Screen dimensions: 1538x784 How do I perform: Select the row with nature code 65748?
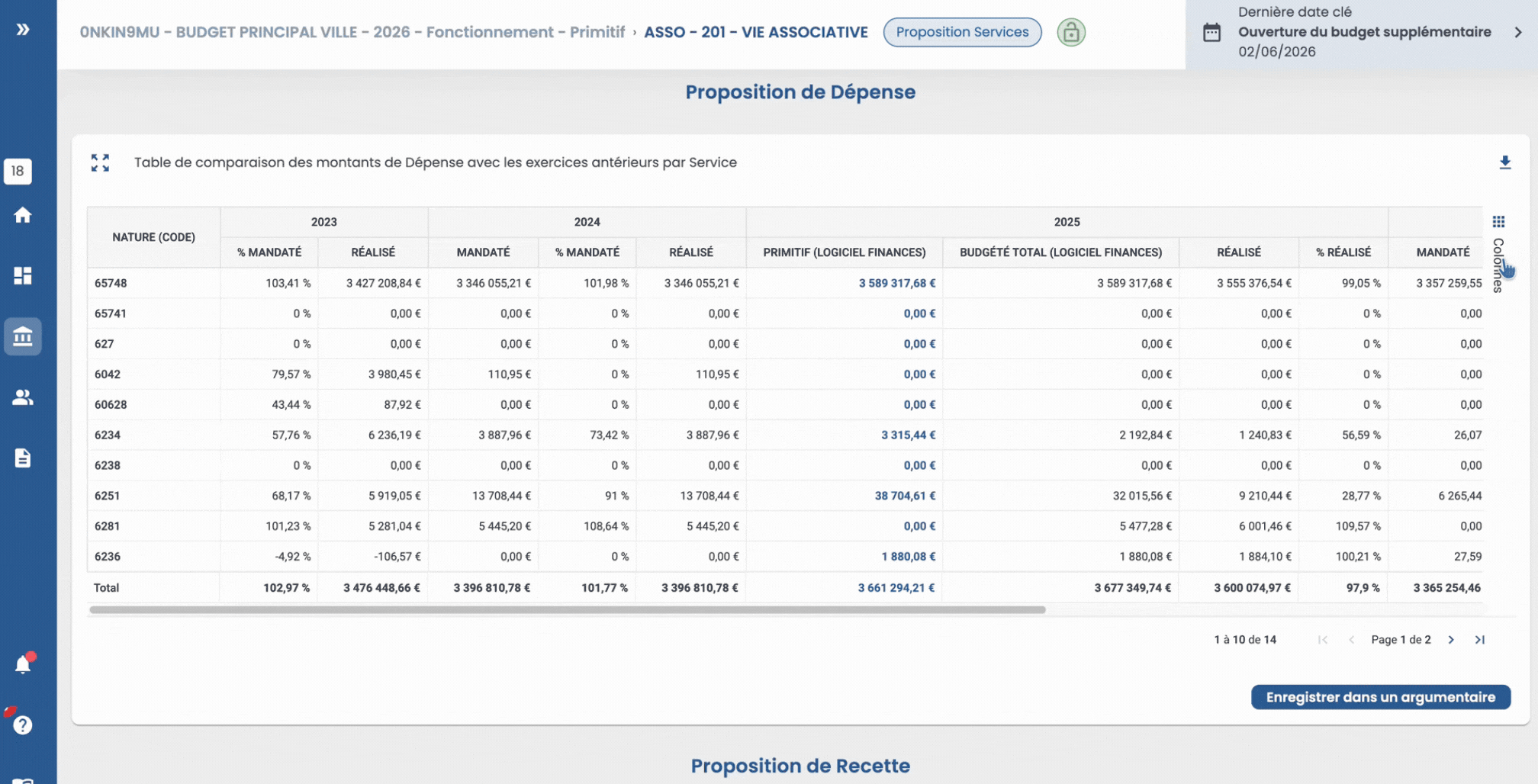pos(785,283)
